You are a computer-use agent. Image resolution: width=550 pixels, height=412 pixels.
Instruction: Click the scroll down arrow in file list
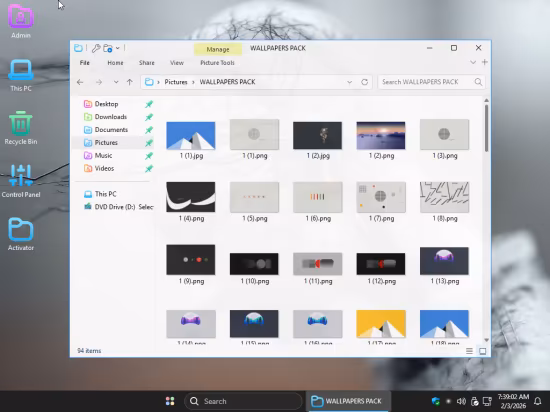(487, 340)
